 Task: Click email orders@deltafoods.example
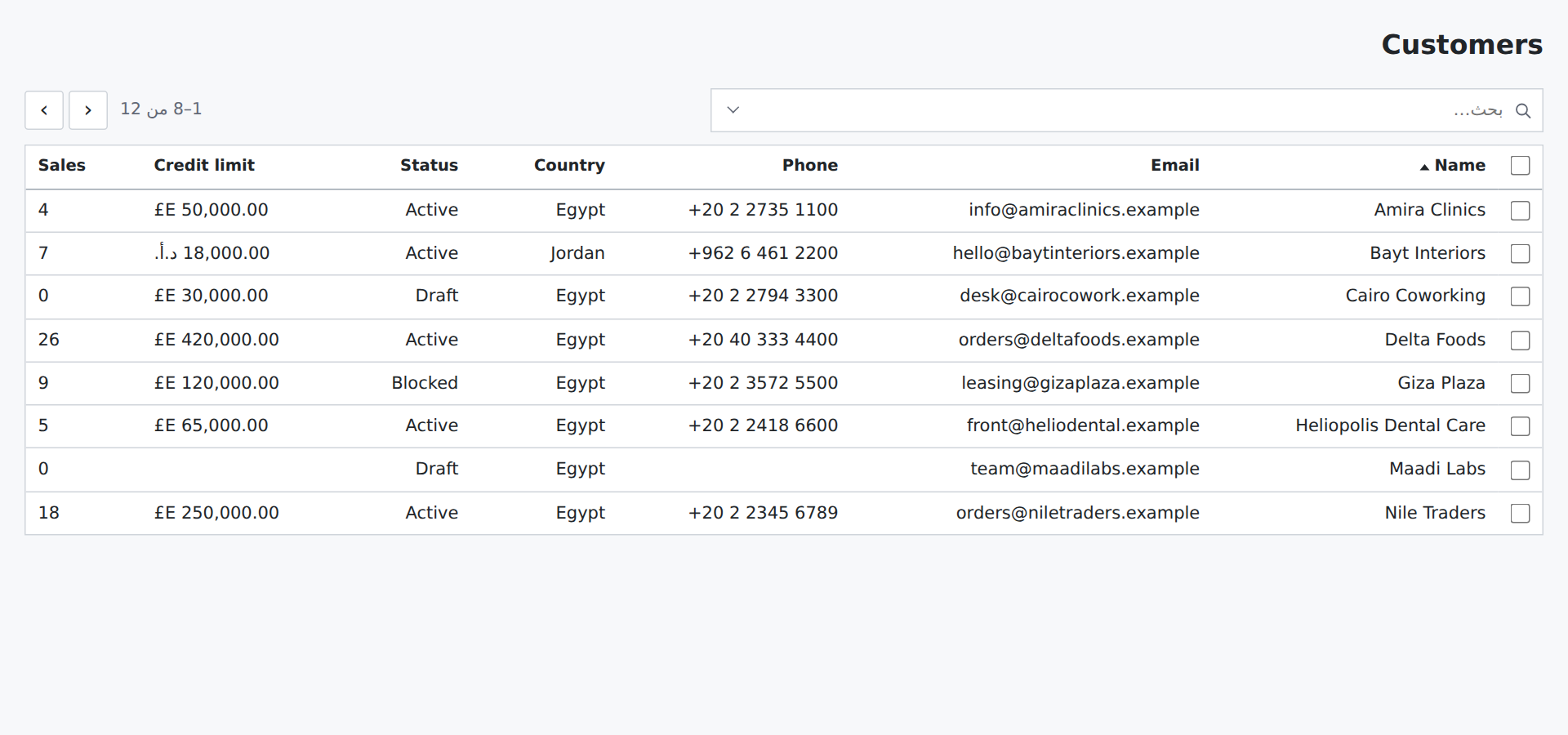click(x=1079, y=340)
